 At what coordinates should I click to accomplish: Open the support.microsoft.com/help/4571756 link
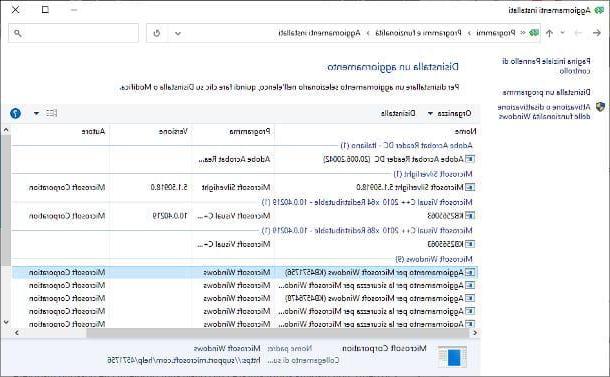pos(184,360)
